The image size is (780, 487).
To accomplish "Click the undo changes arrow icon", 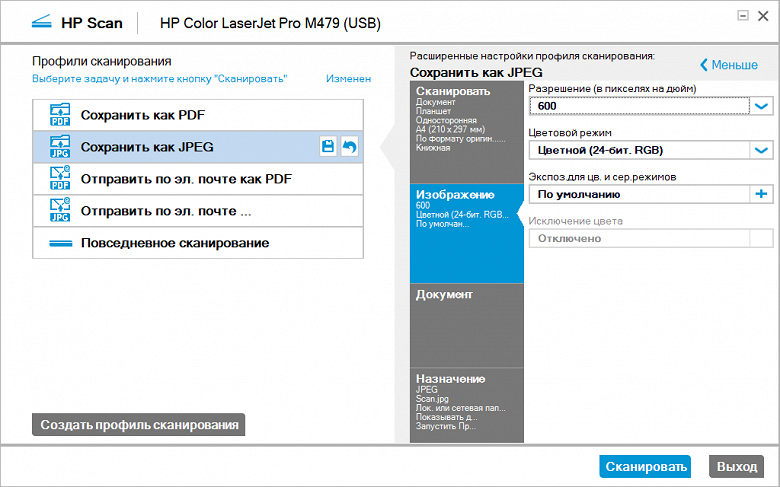I will [x=349, y=147].
